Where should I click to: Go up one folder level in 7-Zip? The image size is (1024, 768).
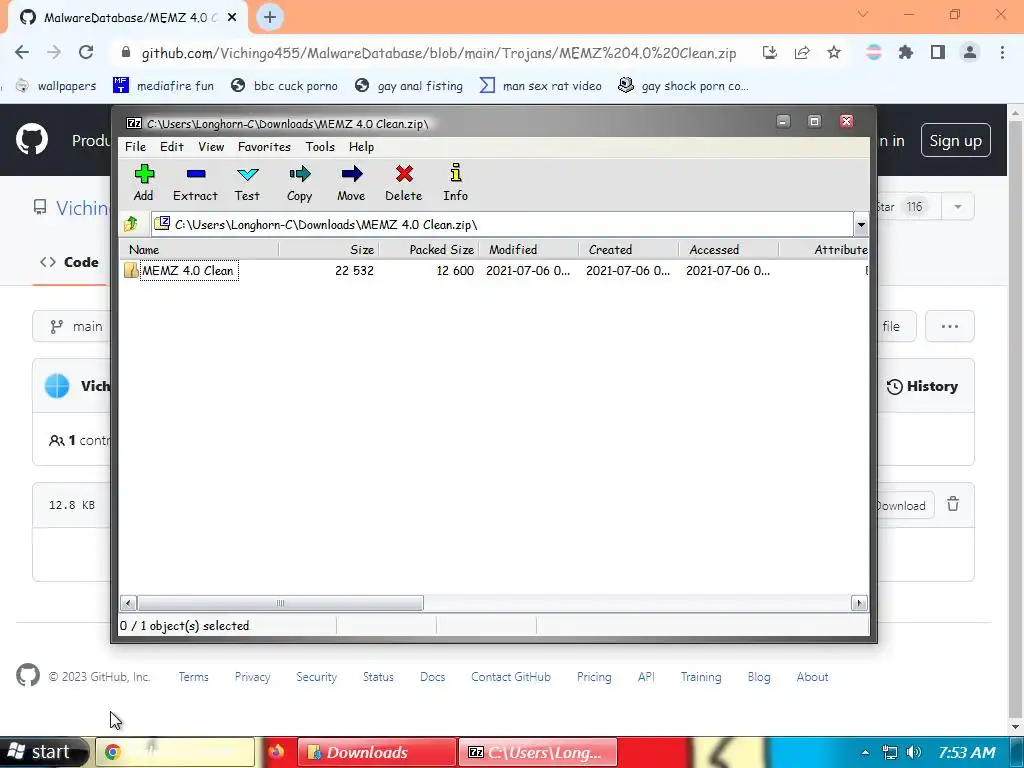point(131,224)
